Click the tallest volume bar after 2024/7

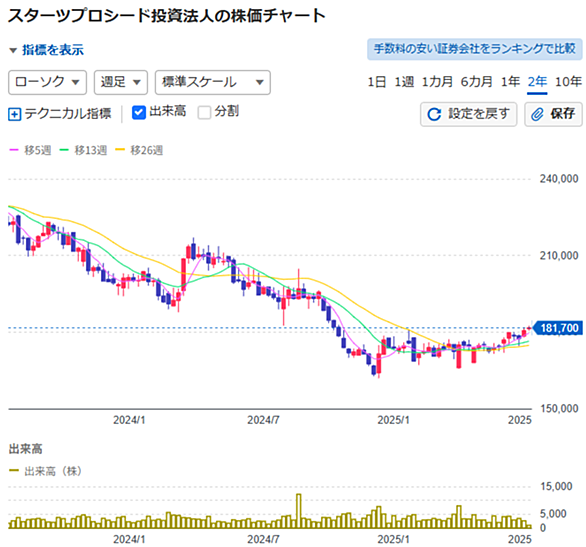coord(299,511)
